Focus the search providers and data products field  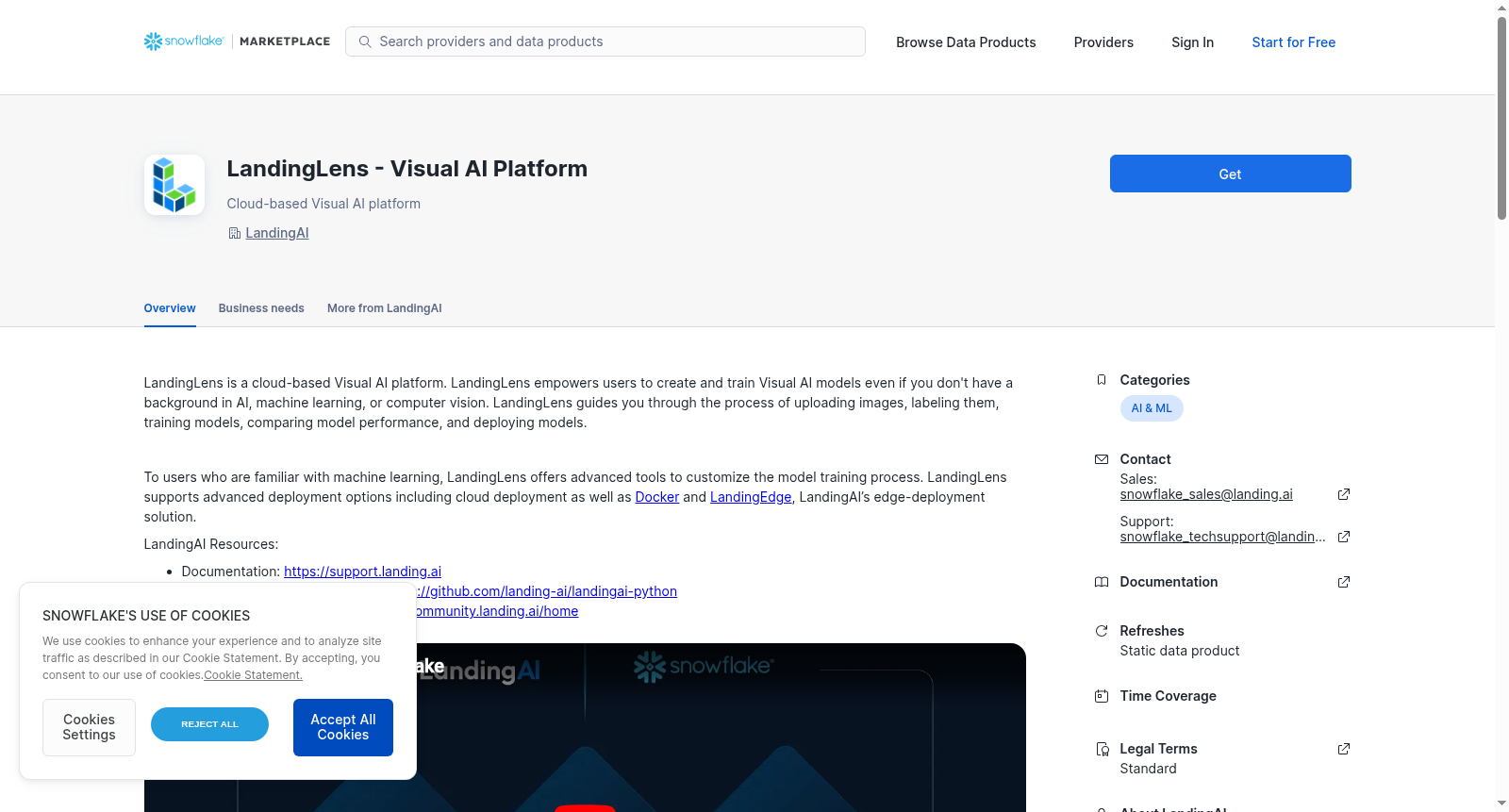coord(605,41)
